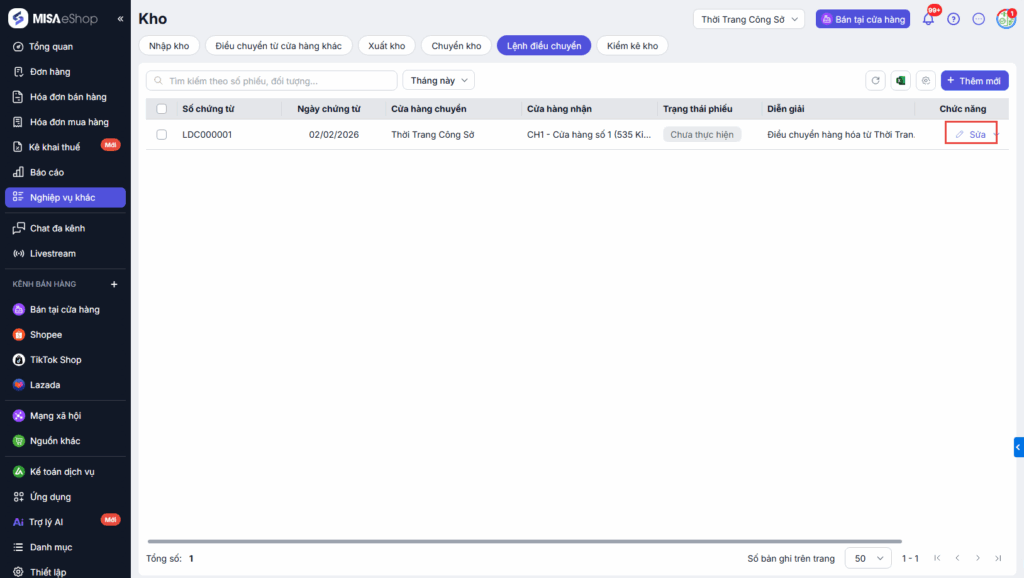This screenshot has height=578, width=1024.
Task: Expand the right side panel arrow
Action: [1019, 447]
